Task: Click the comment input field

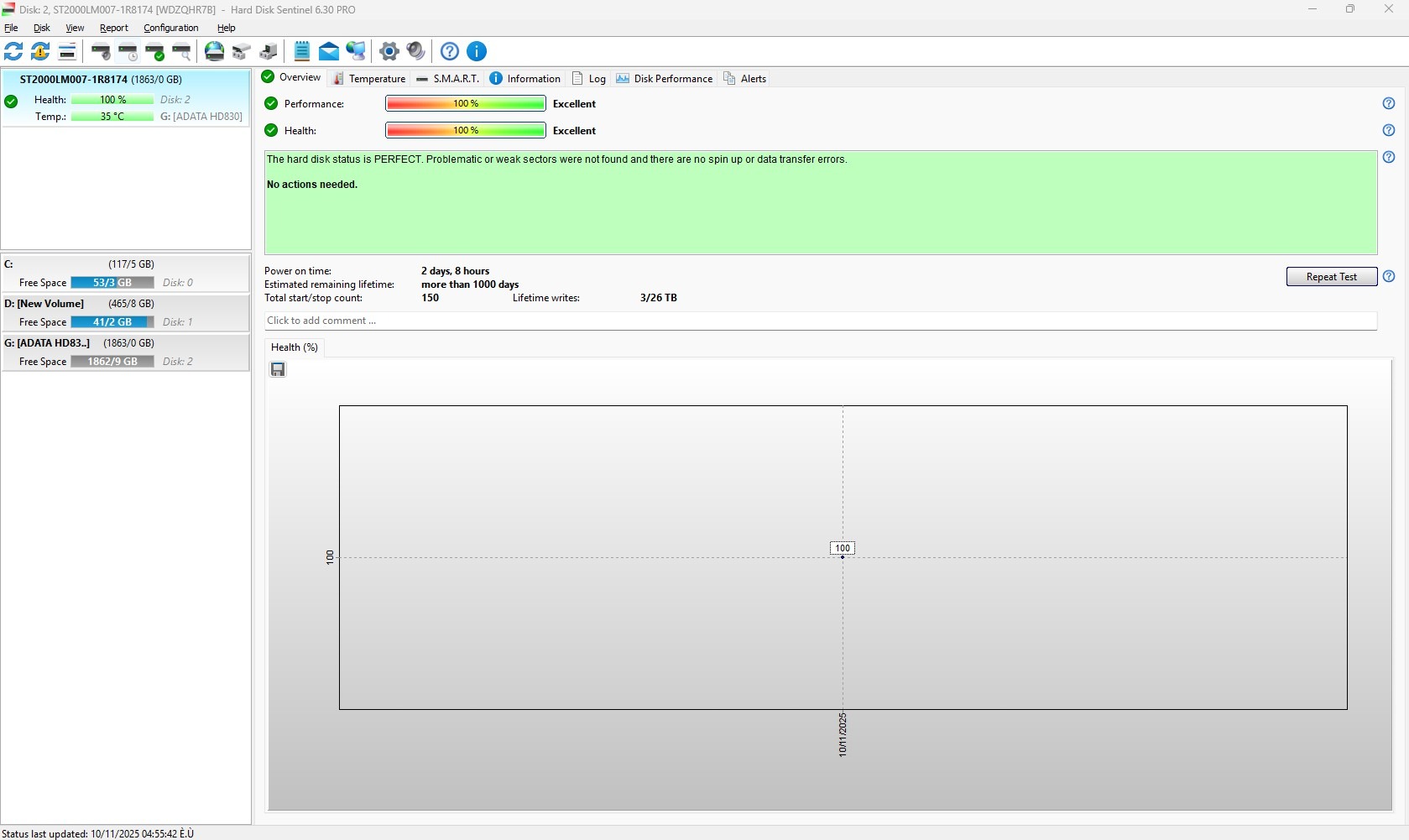Action: point(821,321)
